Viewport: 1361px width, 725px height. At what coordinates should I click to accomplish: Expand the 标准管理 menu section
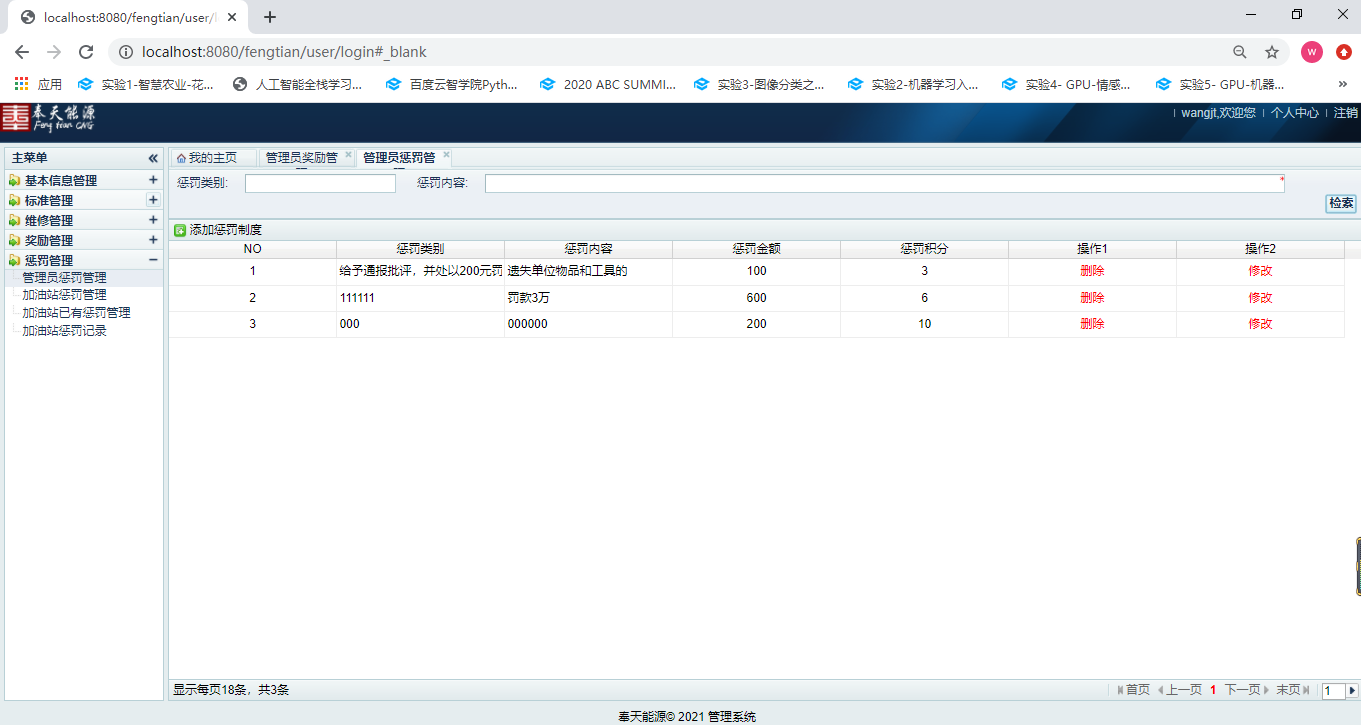[x=153, y=200]
